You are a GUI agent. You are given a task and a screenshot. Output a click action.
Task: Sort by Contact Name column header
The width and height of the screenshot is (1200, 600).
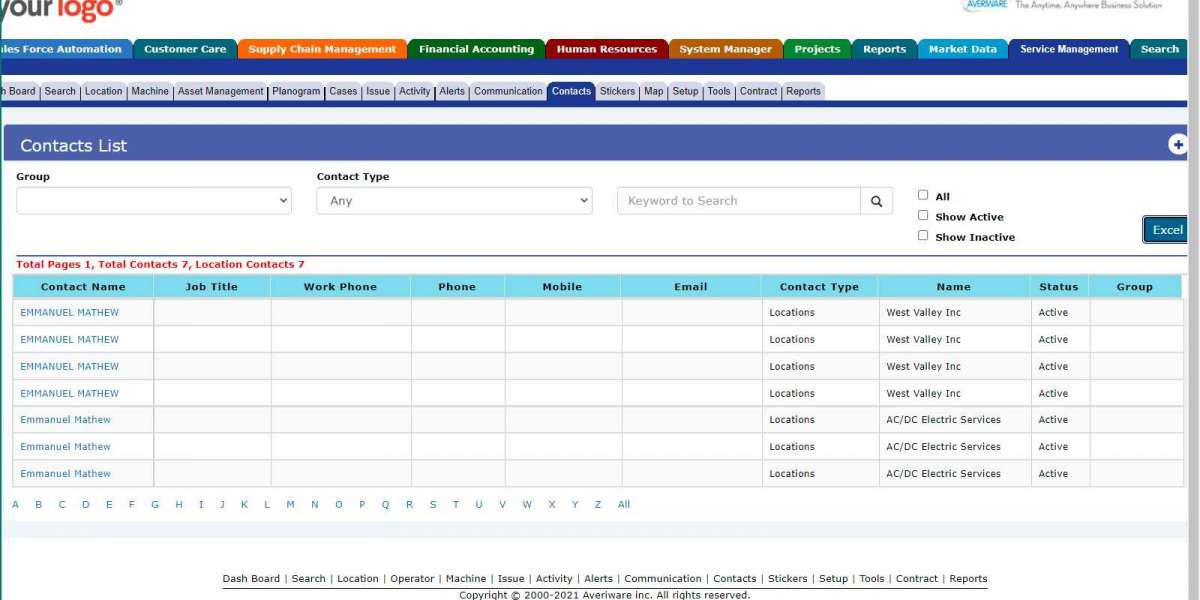[x=83, y=287]
